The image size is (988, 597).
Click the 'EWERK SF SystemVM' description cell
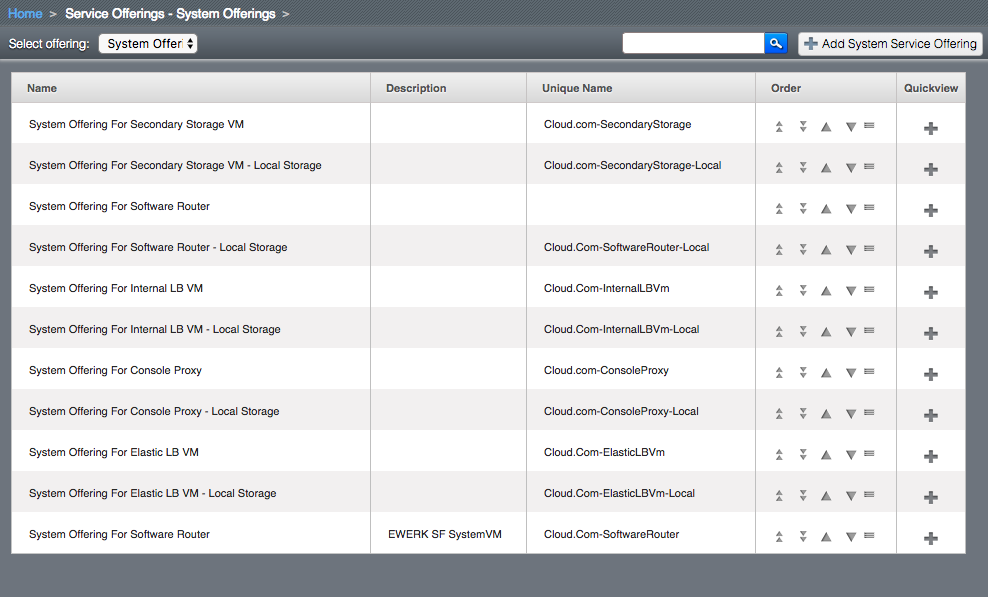click(x=445, y=534)
